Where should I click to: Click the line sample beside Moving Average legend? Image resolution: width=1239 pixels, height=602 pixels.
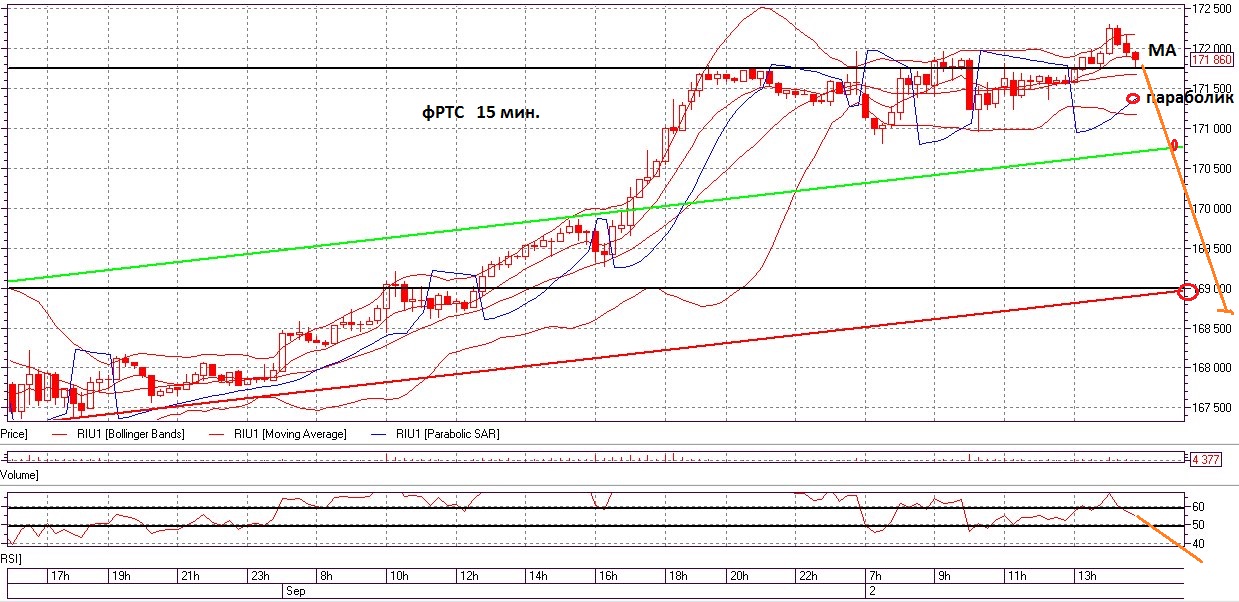[x=216, y=435]
